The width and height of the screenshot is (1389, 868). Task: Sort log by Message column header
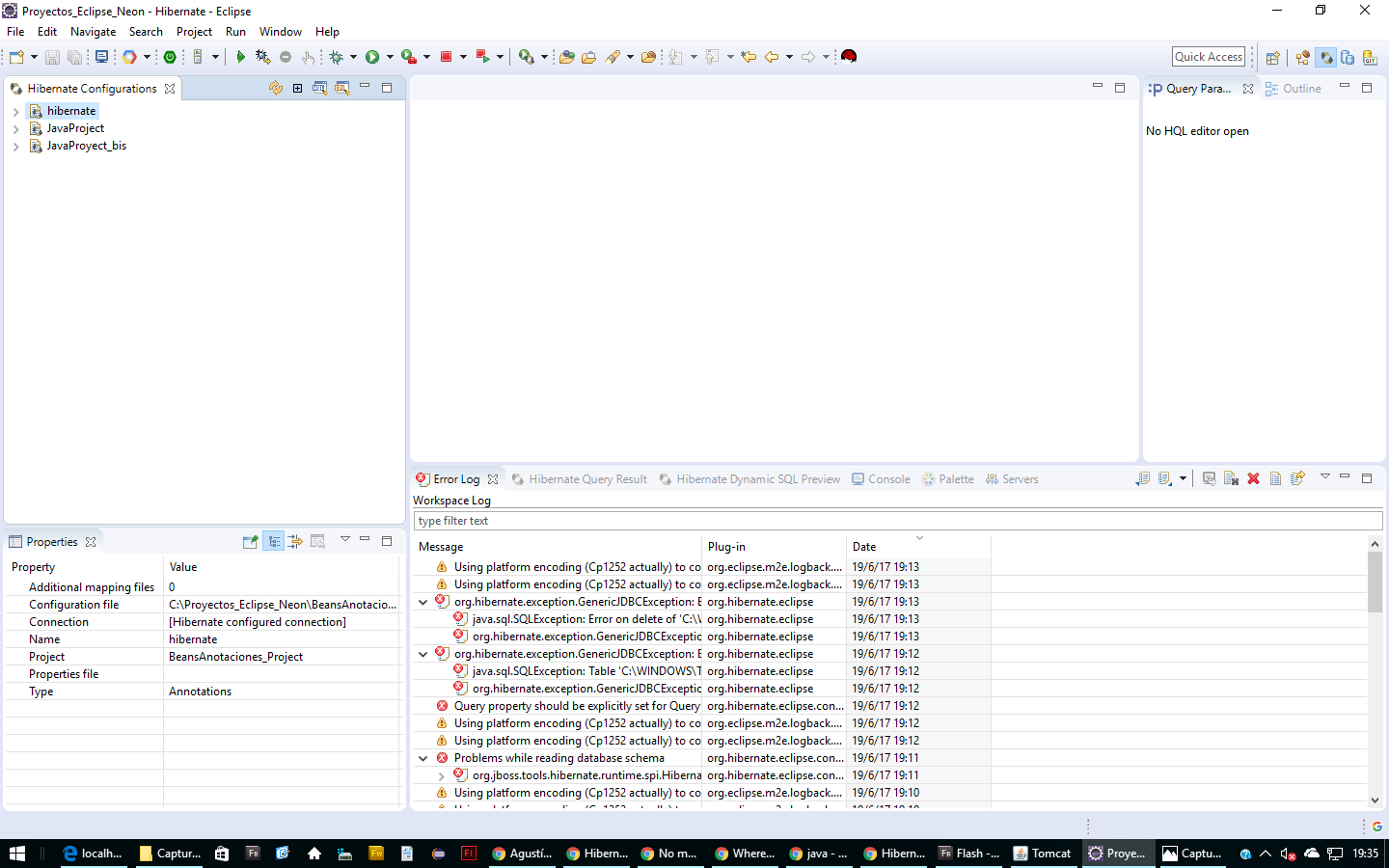click(x=558, y=547)
